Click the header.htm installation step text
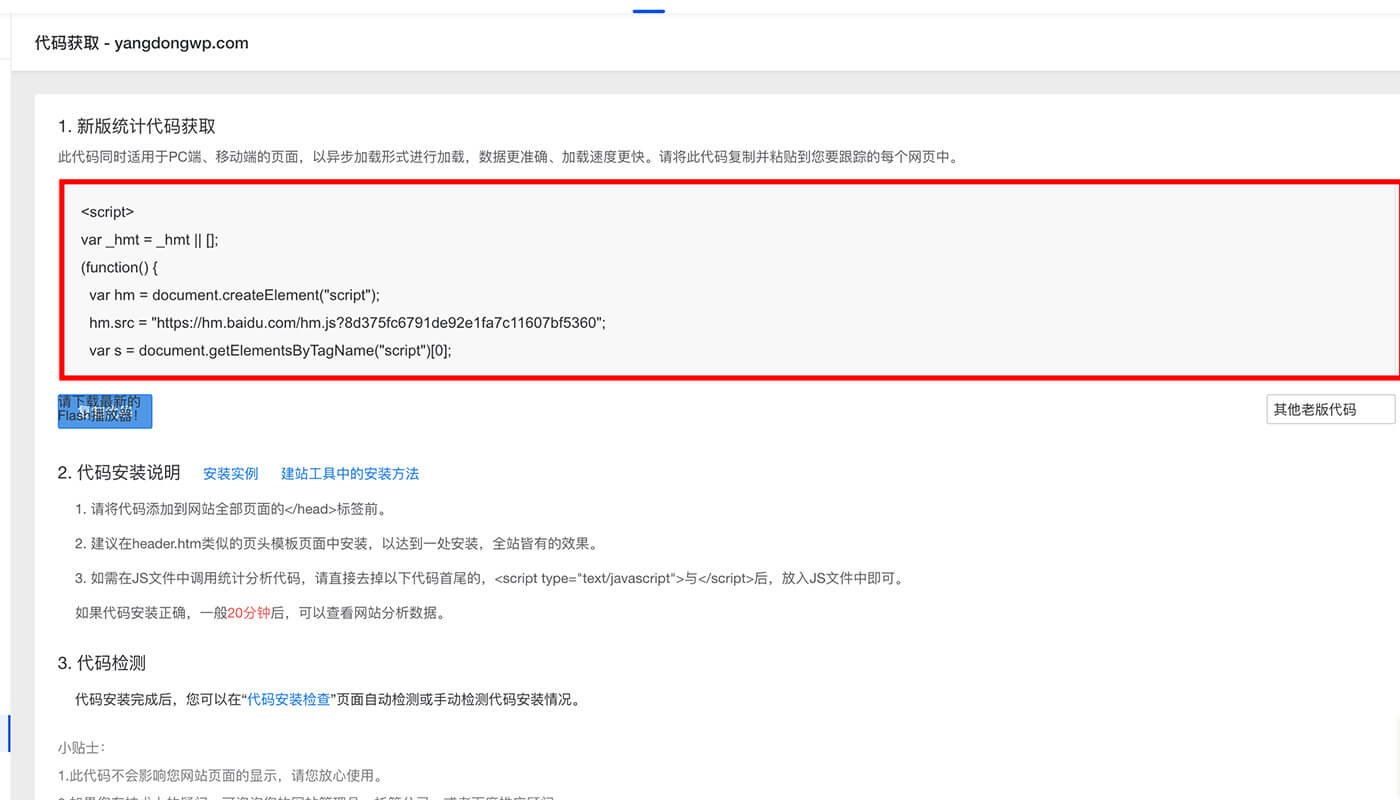Viewport: 1400px width, 800px height. coord(336,544)
